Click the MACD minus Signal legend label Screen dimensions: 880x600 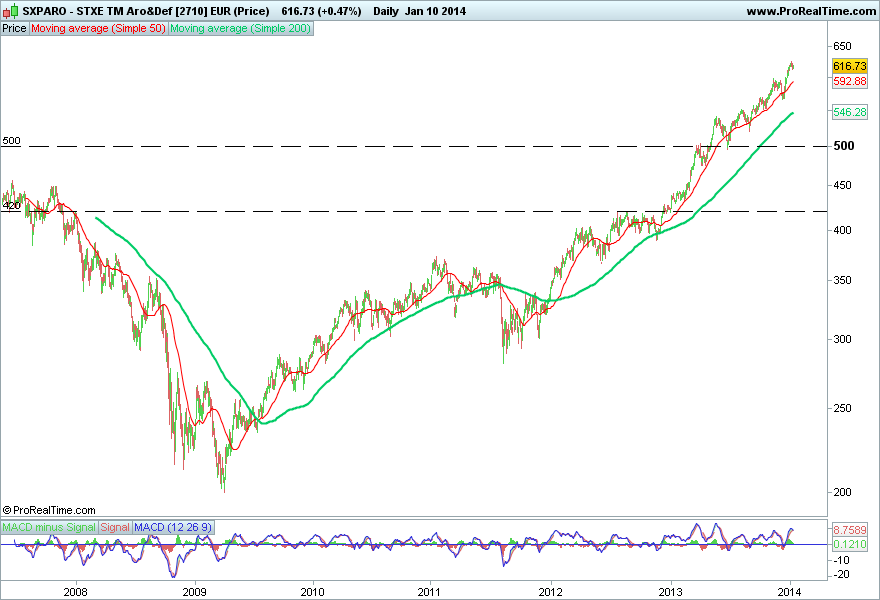click(49, 528)
